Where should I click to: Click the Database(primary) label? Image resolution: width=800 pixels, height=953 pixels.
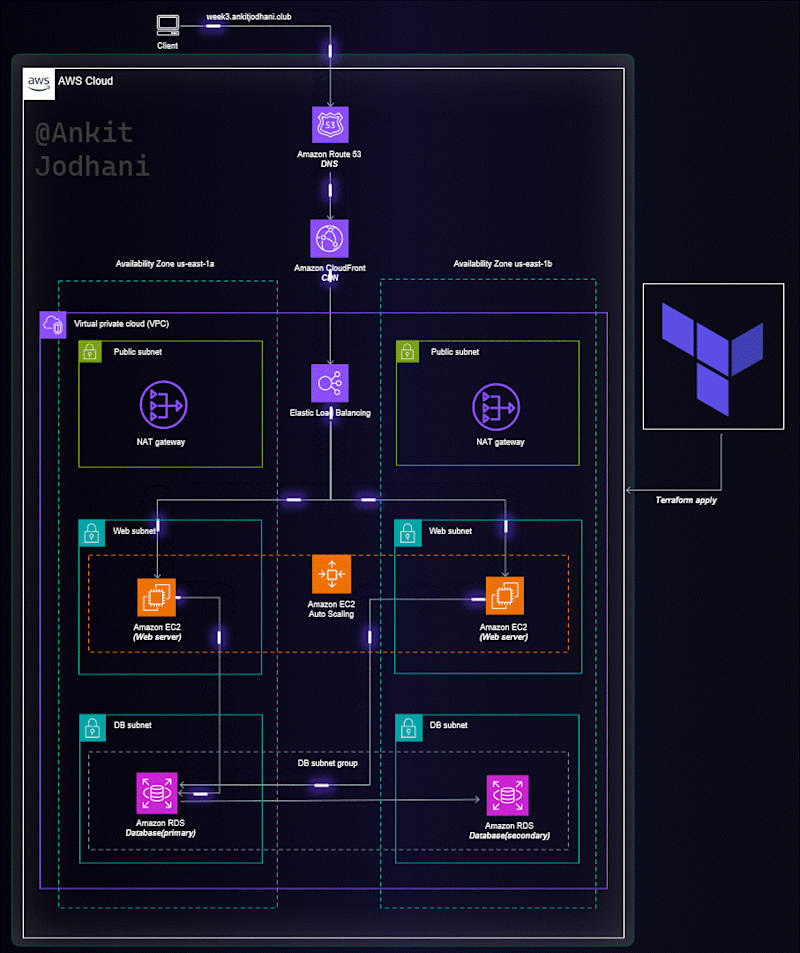point(160,833)
